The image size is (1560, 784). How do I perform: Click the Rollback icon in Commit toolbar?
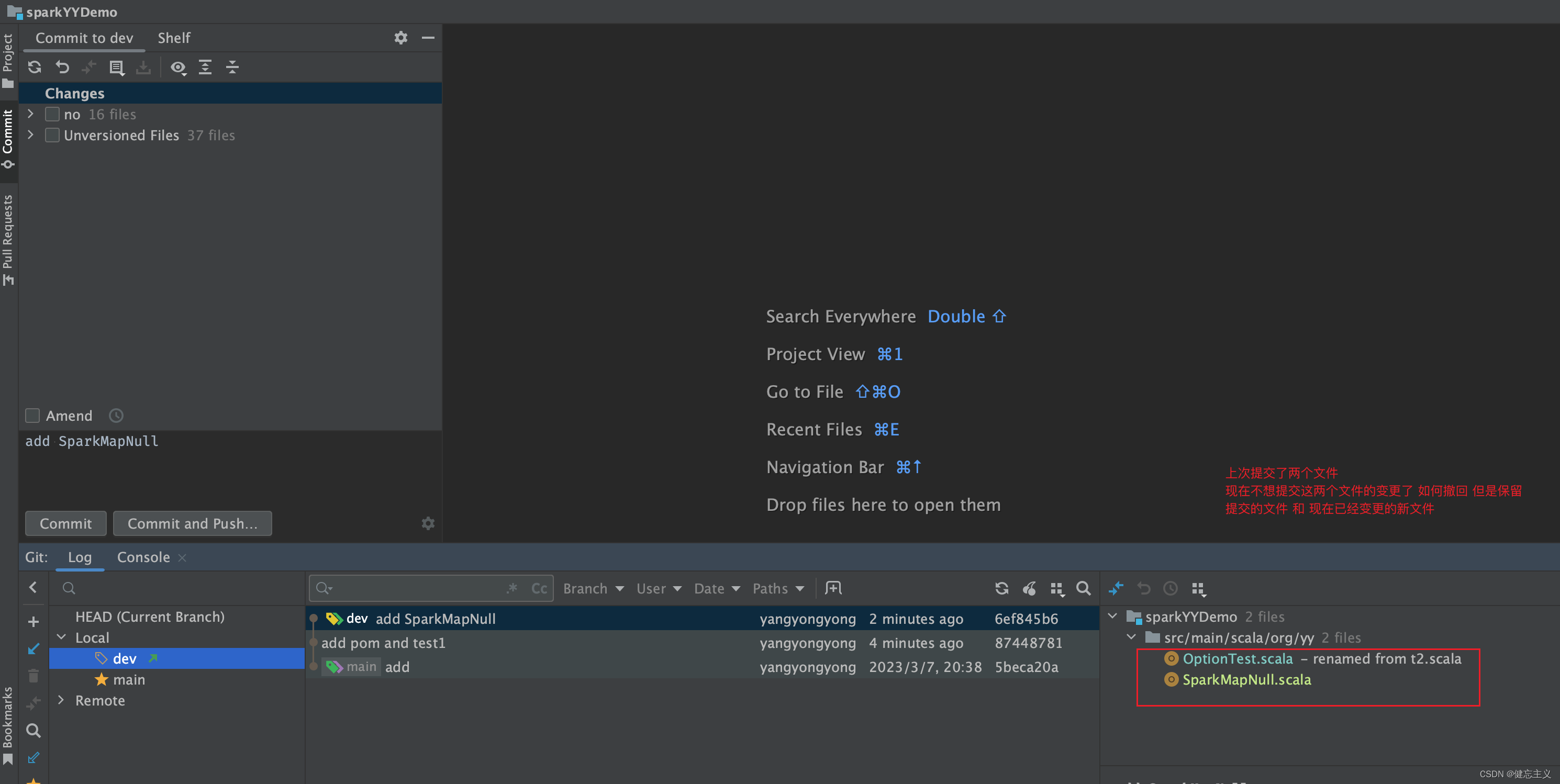coord(62,67)
